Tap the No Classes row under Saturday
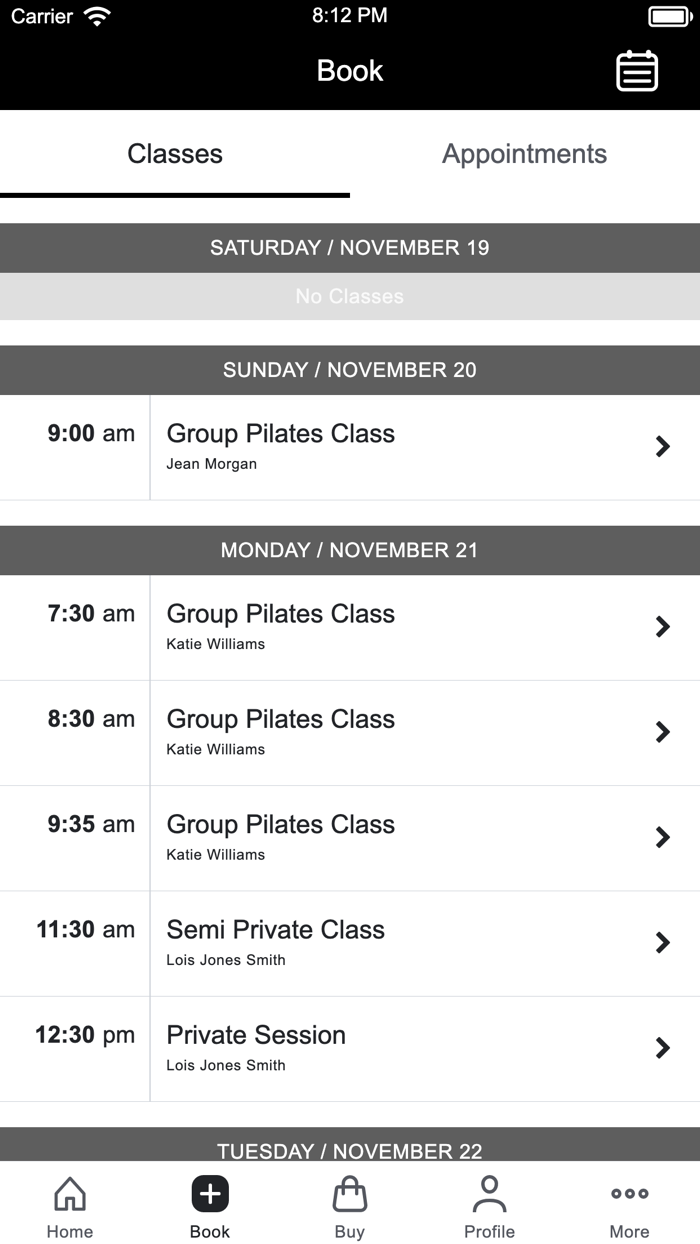The height and width of the screenshot is (1244, 700). 350,296
